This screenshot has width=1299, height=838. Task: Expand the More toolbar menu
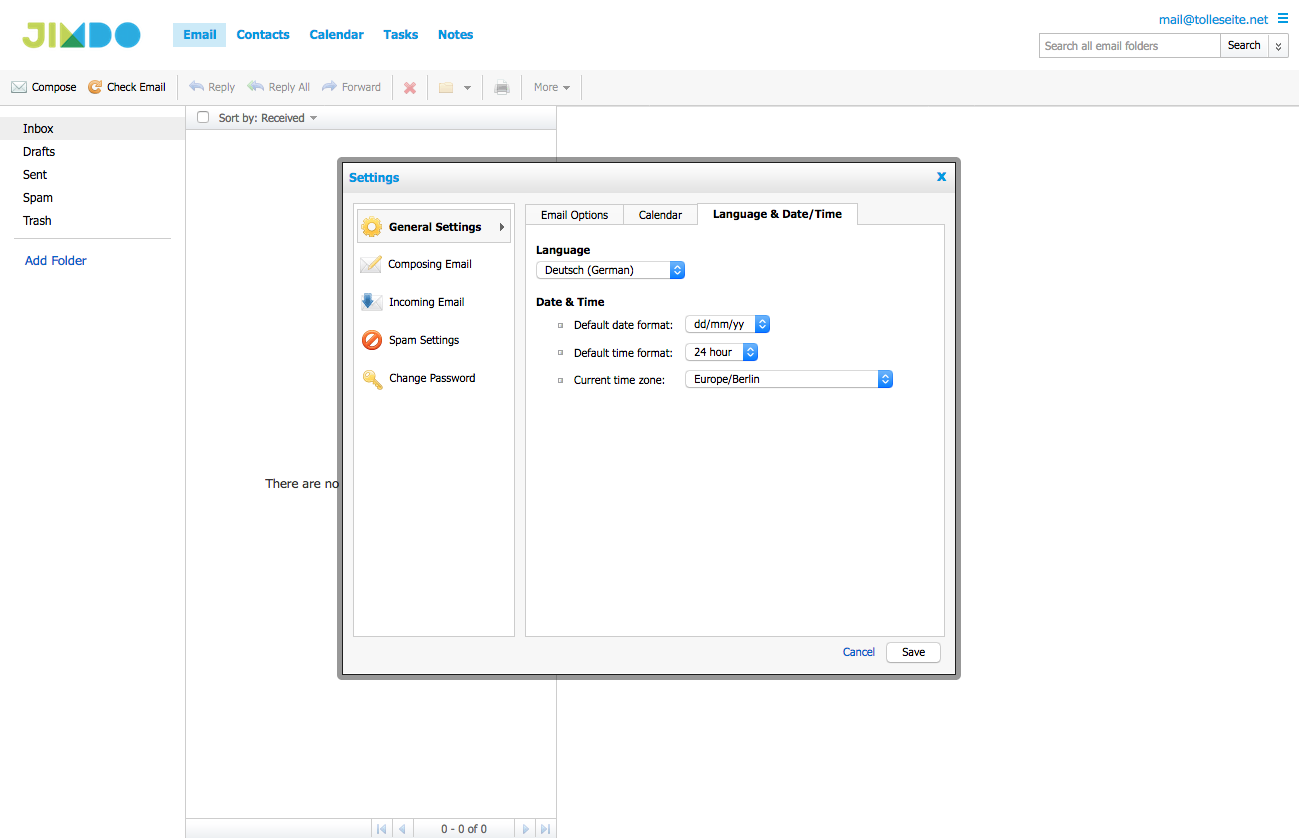pyautogui.click(x=552, y=87)
